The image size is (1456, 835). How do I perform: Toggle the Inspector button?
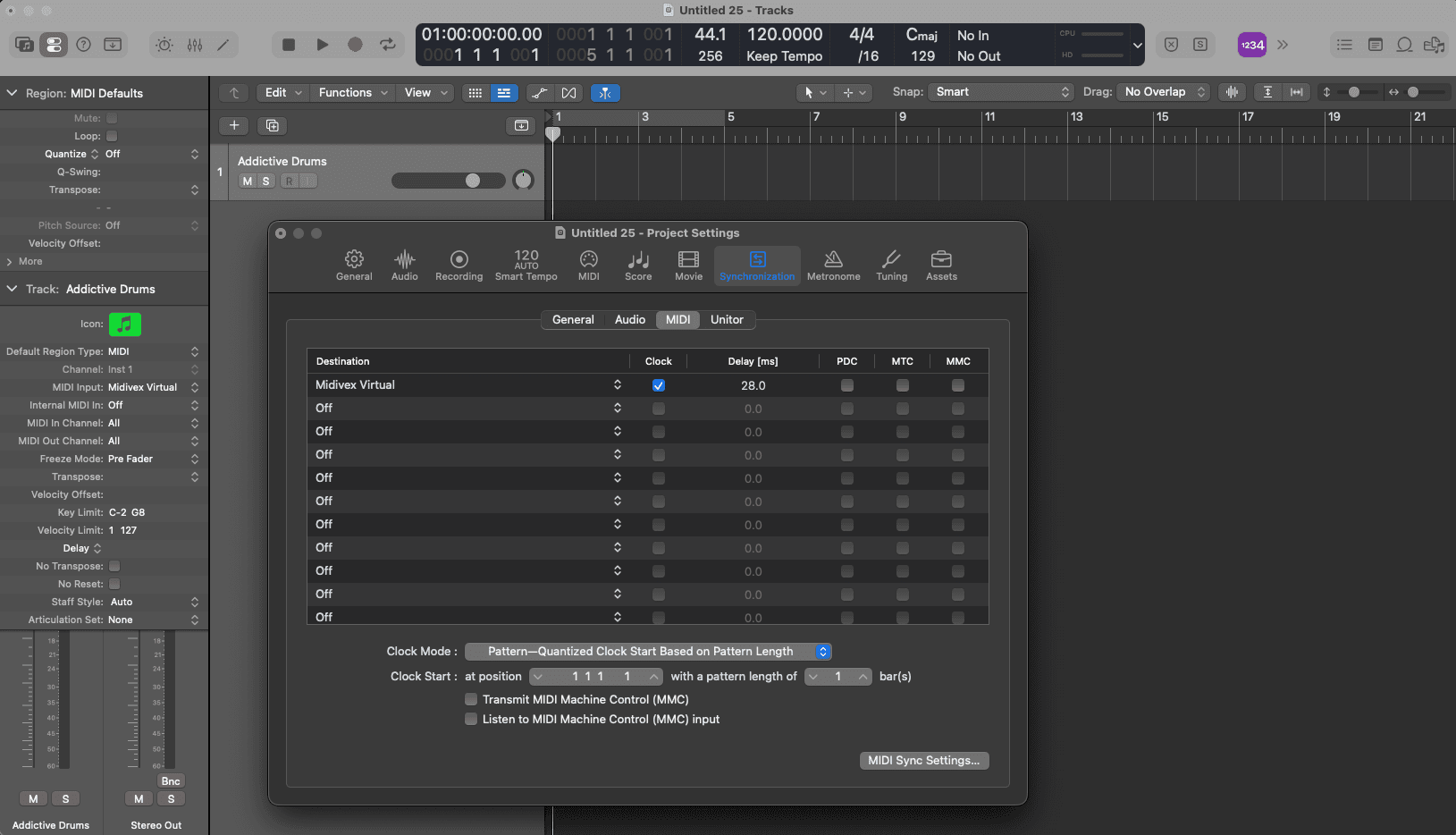(x=54, y=45)
